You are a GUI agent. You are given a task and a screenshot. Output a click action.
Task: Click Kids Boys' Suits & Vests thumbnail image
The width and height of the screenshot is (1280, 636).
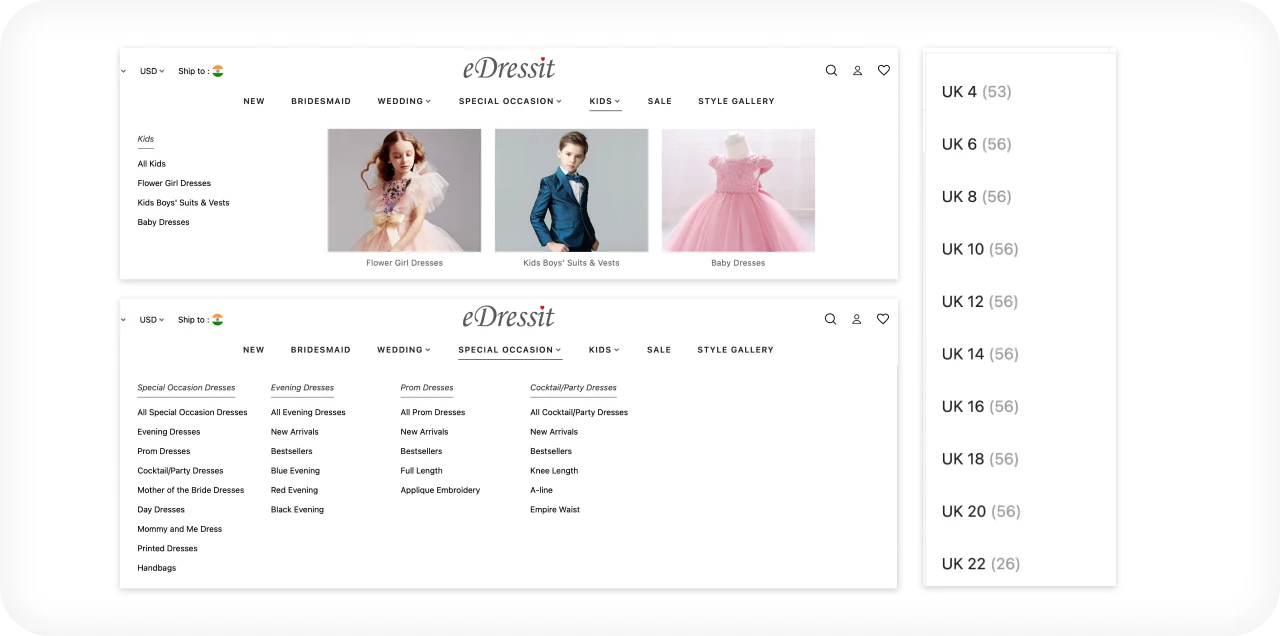571,190
